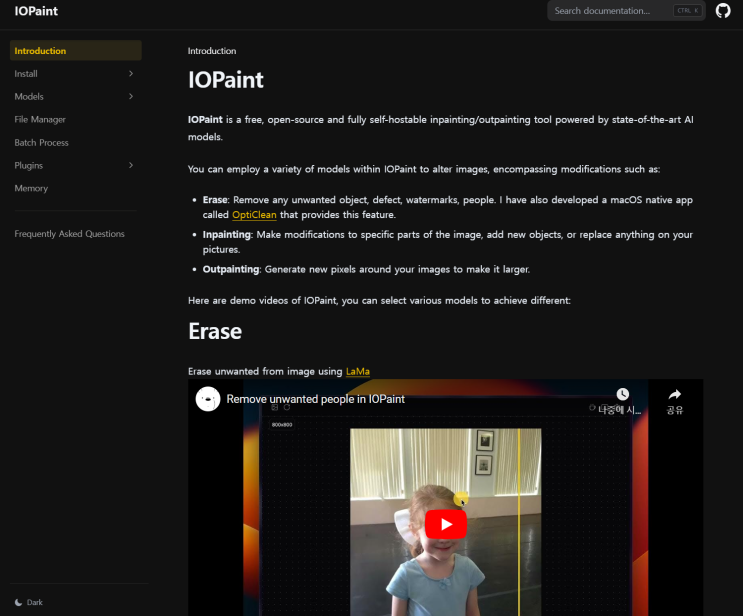Image resolution: width=743 pixels, height=616 pixels.
Task: Go to Batch Process page
Action: coord(41,143)
